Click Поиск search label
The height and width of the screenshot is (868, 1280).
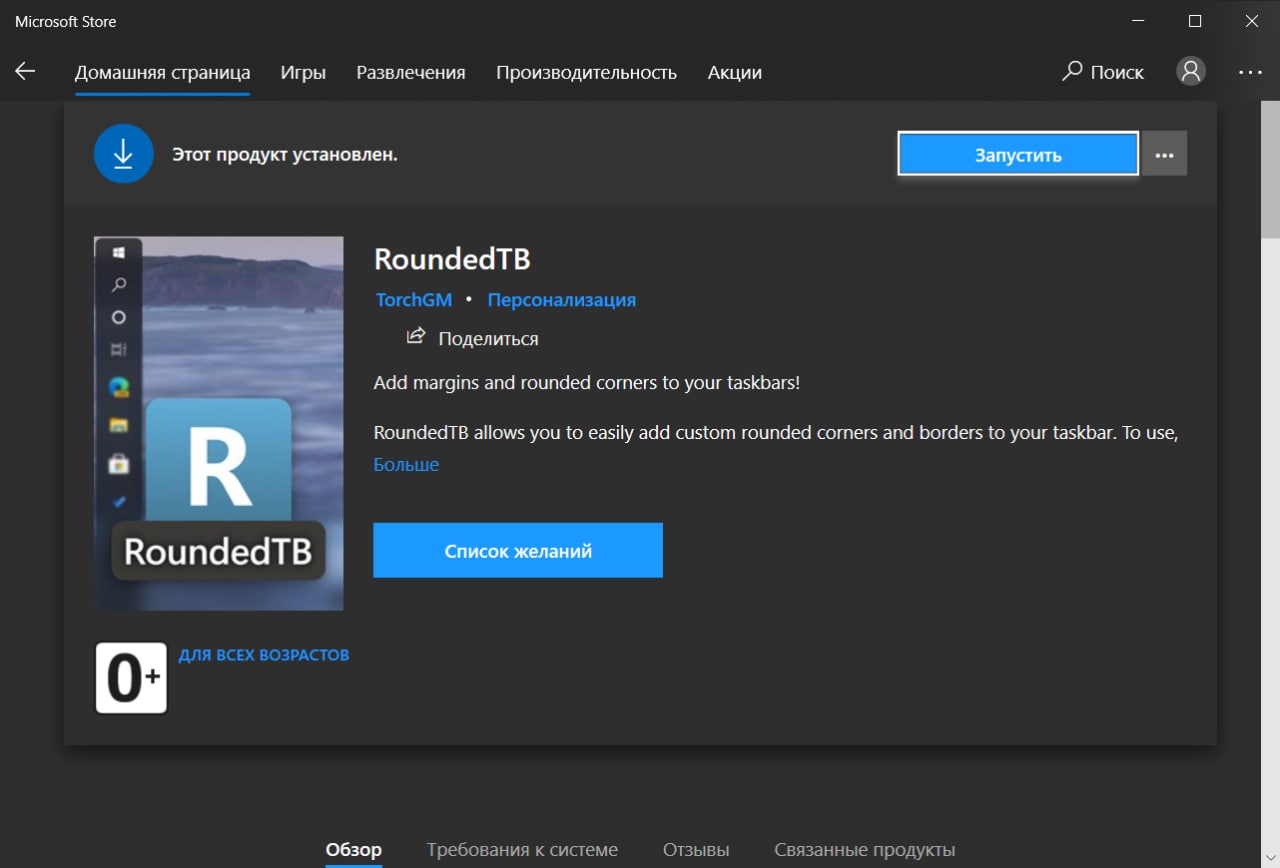[1117, 72]
